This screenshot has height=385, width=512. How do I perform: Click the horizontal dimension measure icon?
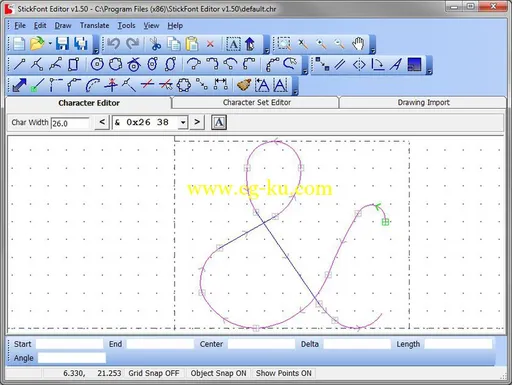pyautogui.click(x=221, y=85)
